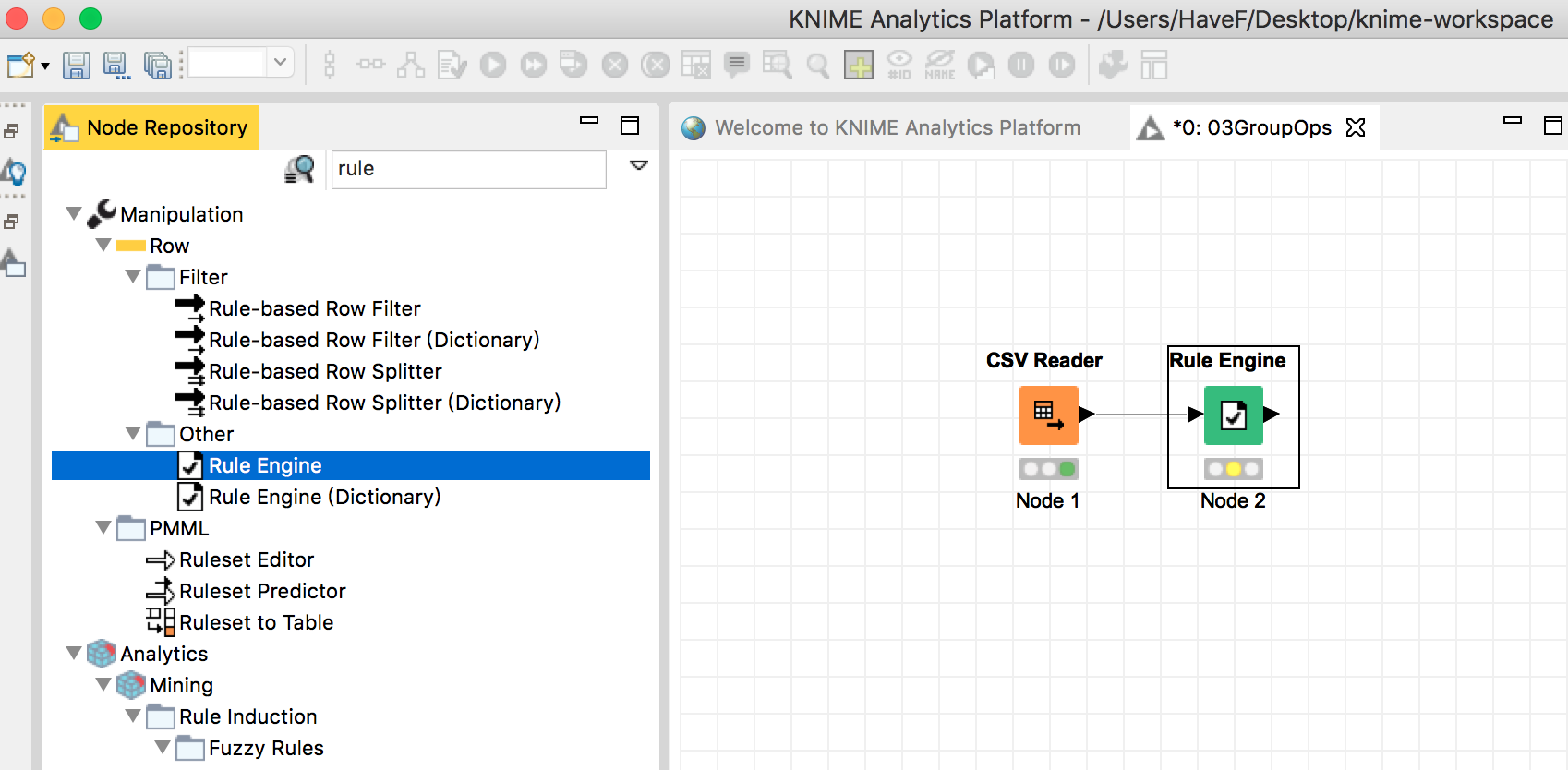1568x770 pixels.
Task: Select the CSV Reader node on canvas
Action: tap(1049, 415)
